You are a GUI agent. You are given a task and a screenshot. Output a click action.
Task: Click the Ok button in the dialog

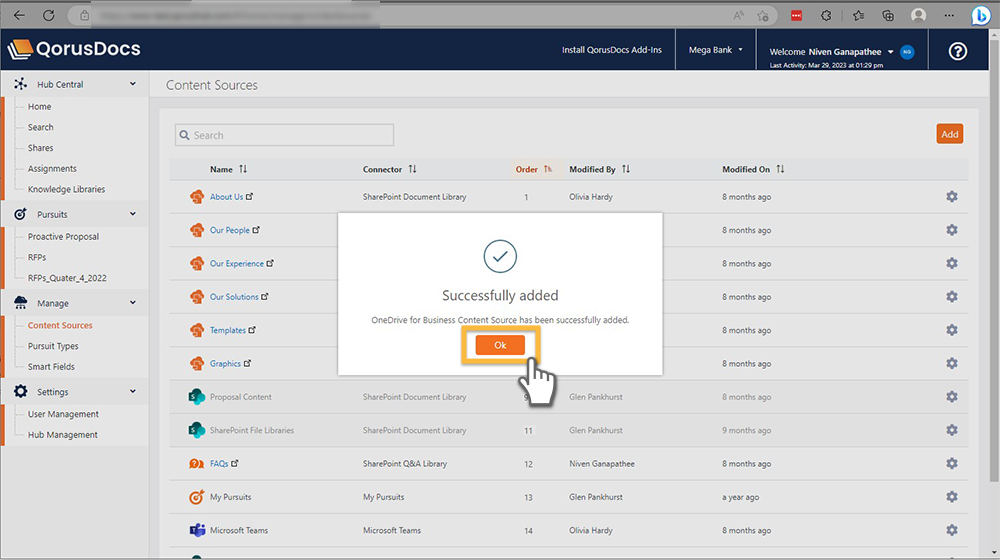[x=500, y=345]
